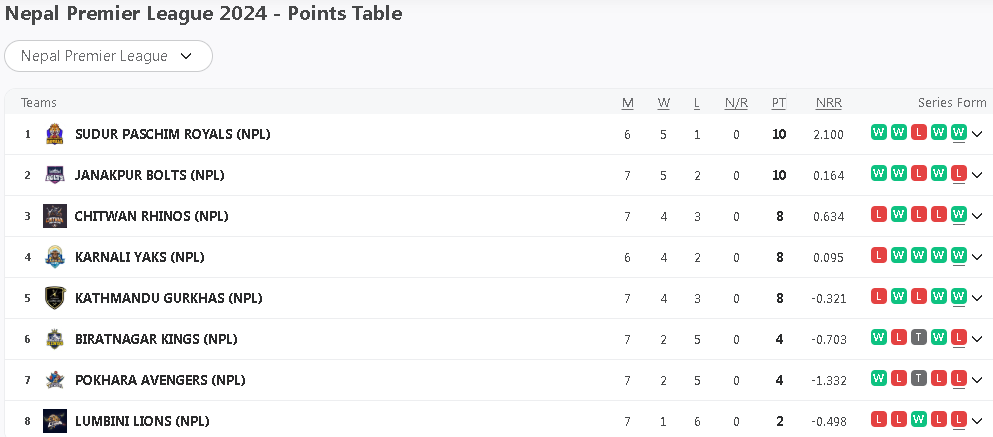Click the Sudur Paschim Royals team logo
The image size is (993, 437).
click(x=55, y=134)
